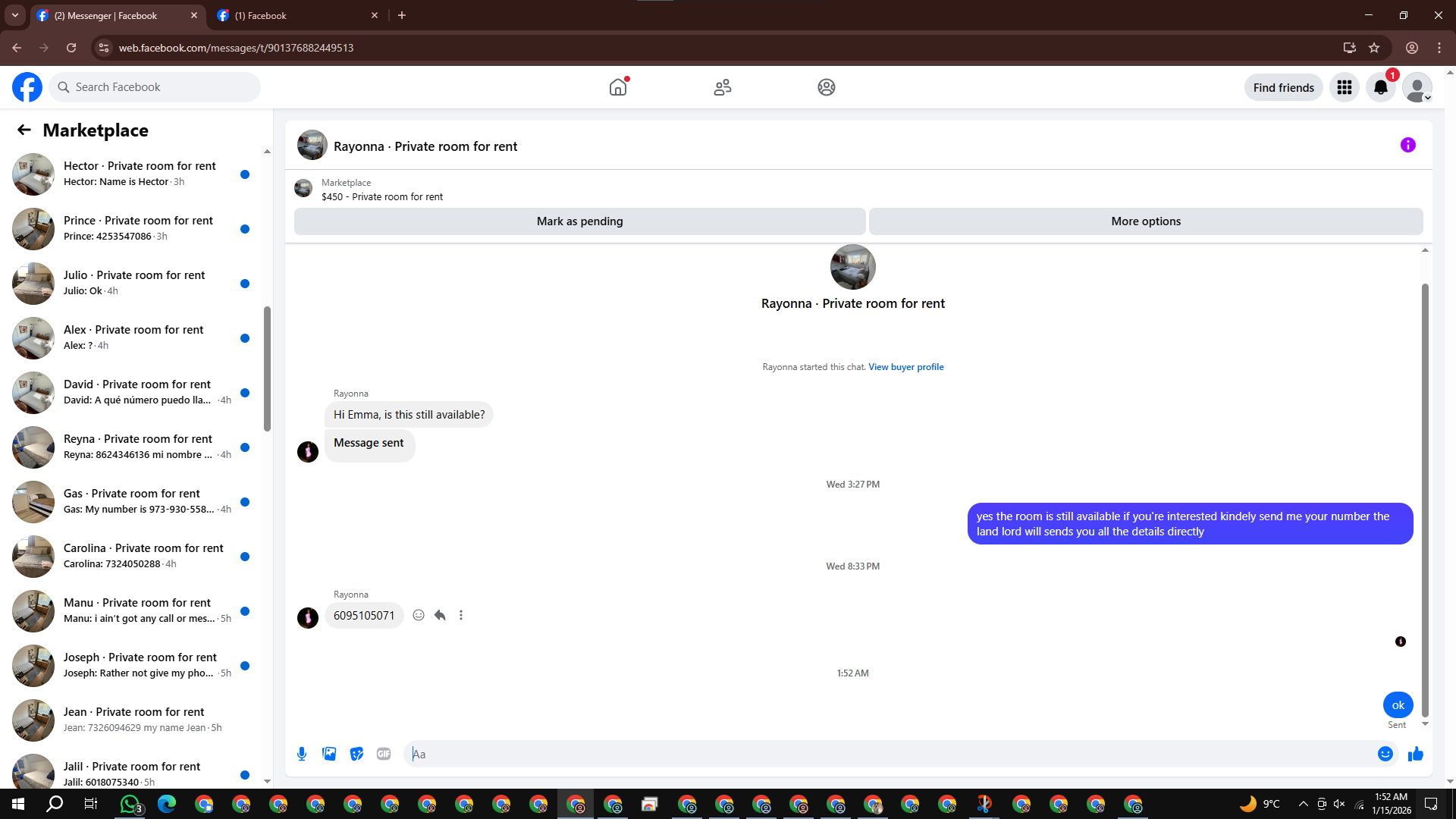
Task: Open emoji picker in message box
Action: coord(1385,754)
